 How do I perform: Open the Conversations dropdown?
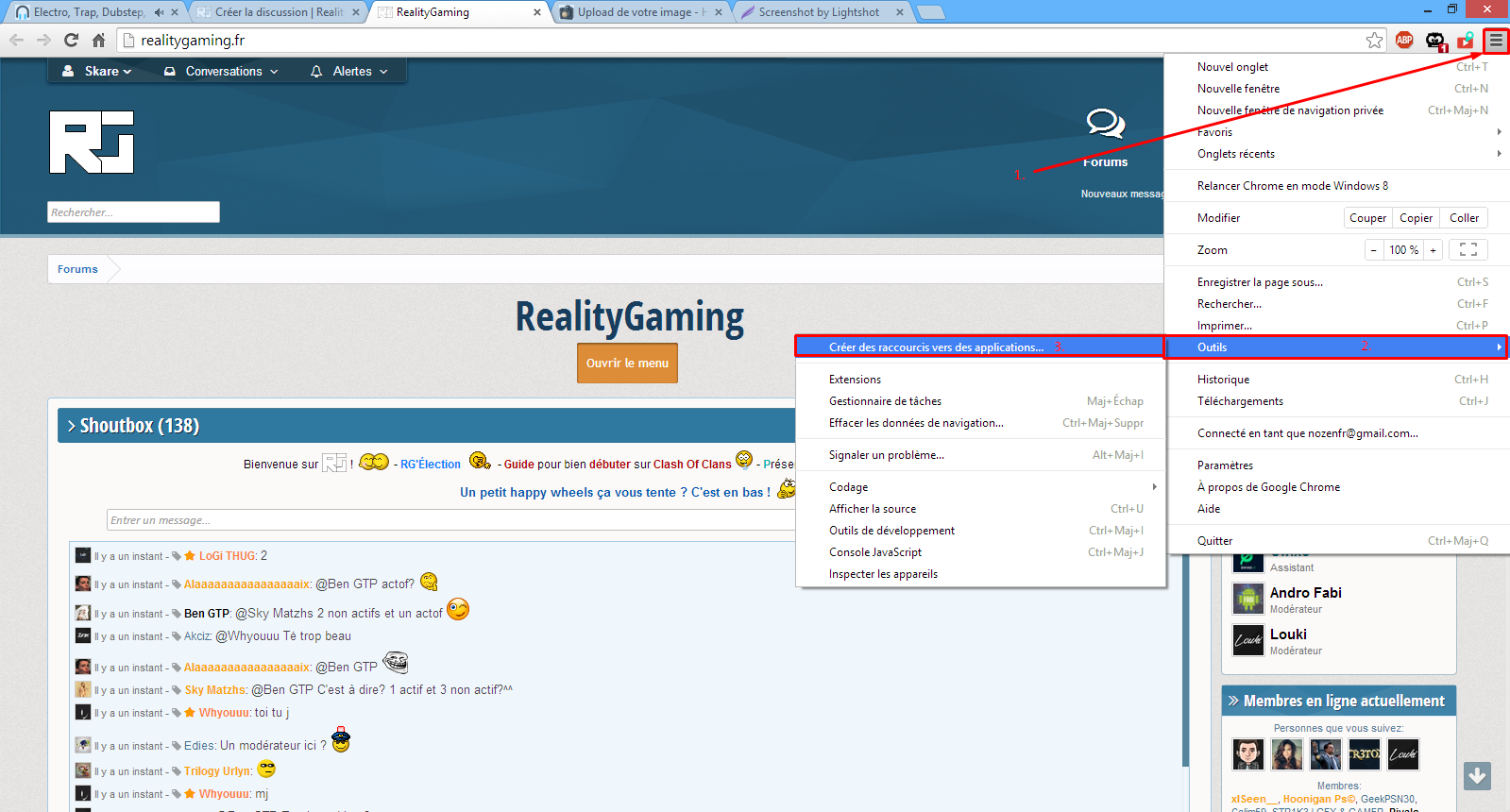[x=222, y=71]
